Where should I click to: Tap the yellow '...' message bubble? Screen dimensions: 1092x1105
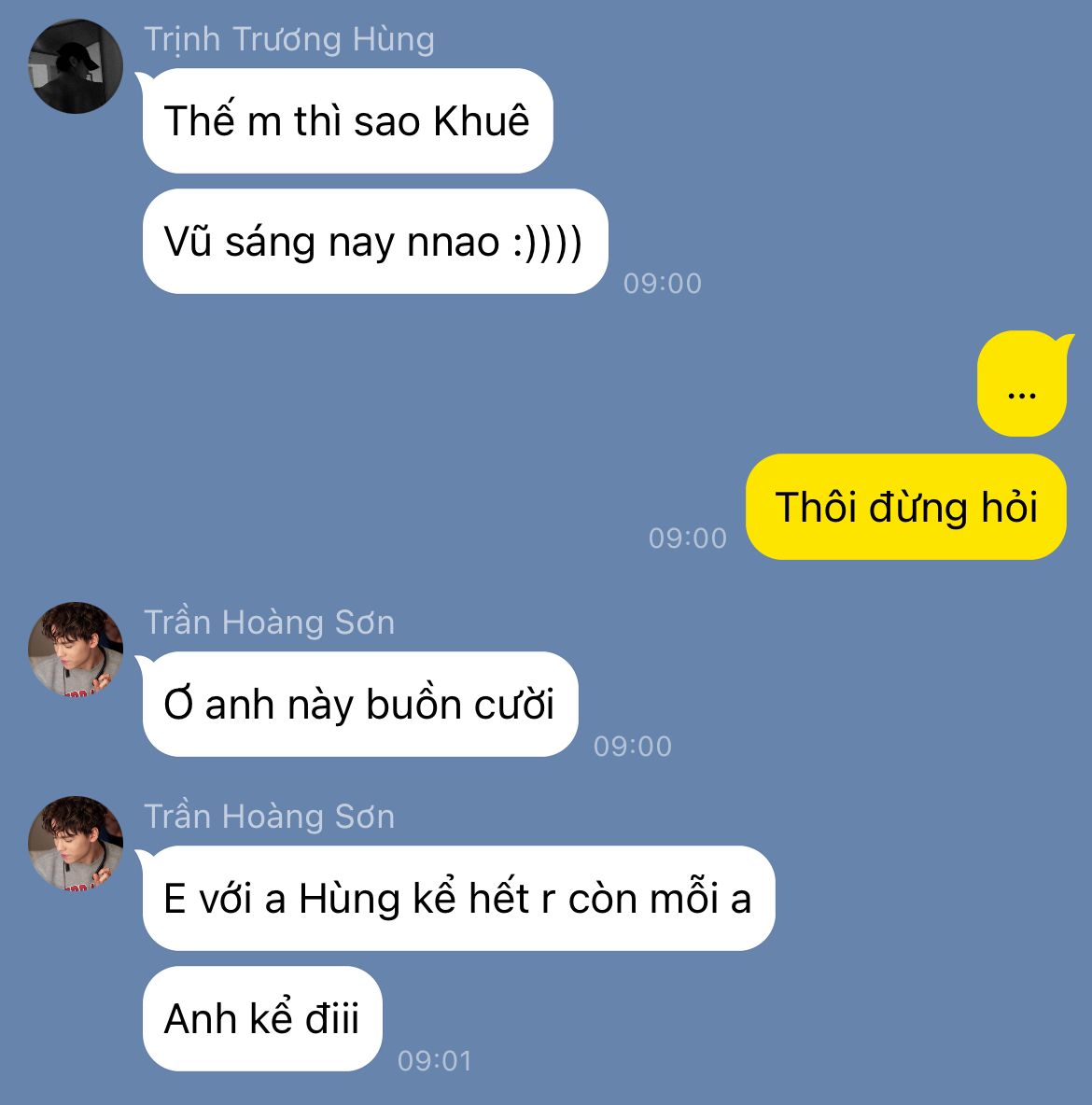[x=1021, y=384]
